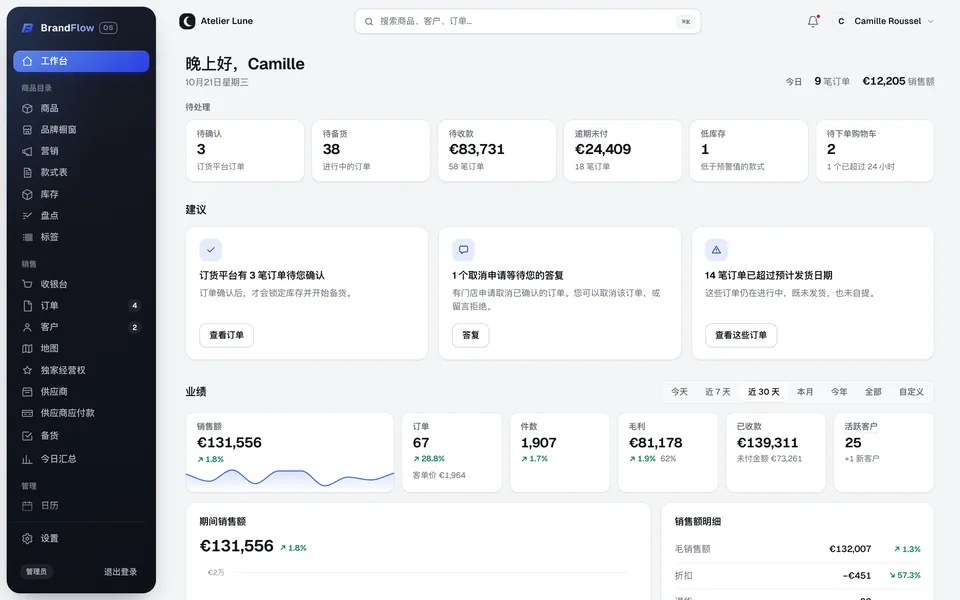The image size is (960, 600).
Task: Click the 查看订单 button
Action: click(227, 335)
